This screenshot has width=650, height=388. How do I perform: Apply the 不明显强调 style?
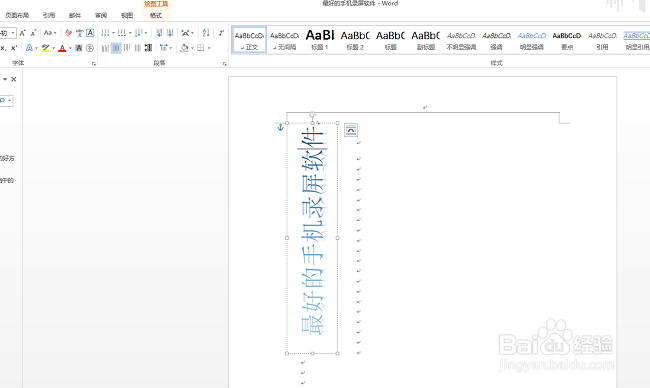[x=461, y=40]
